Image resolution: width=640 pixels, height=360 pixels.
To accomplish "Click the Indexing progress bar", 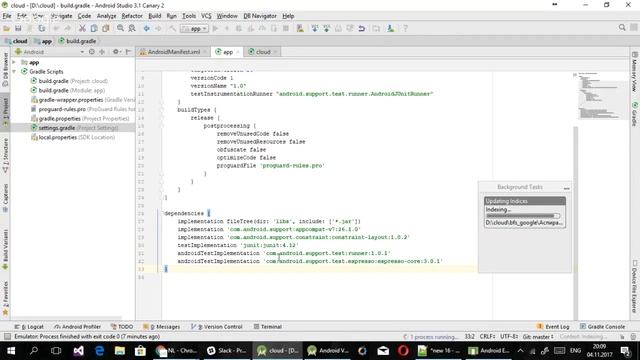I will (523, 216).
